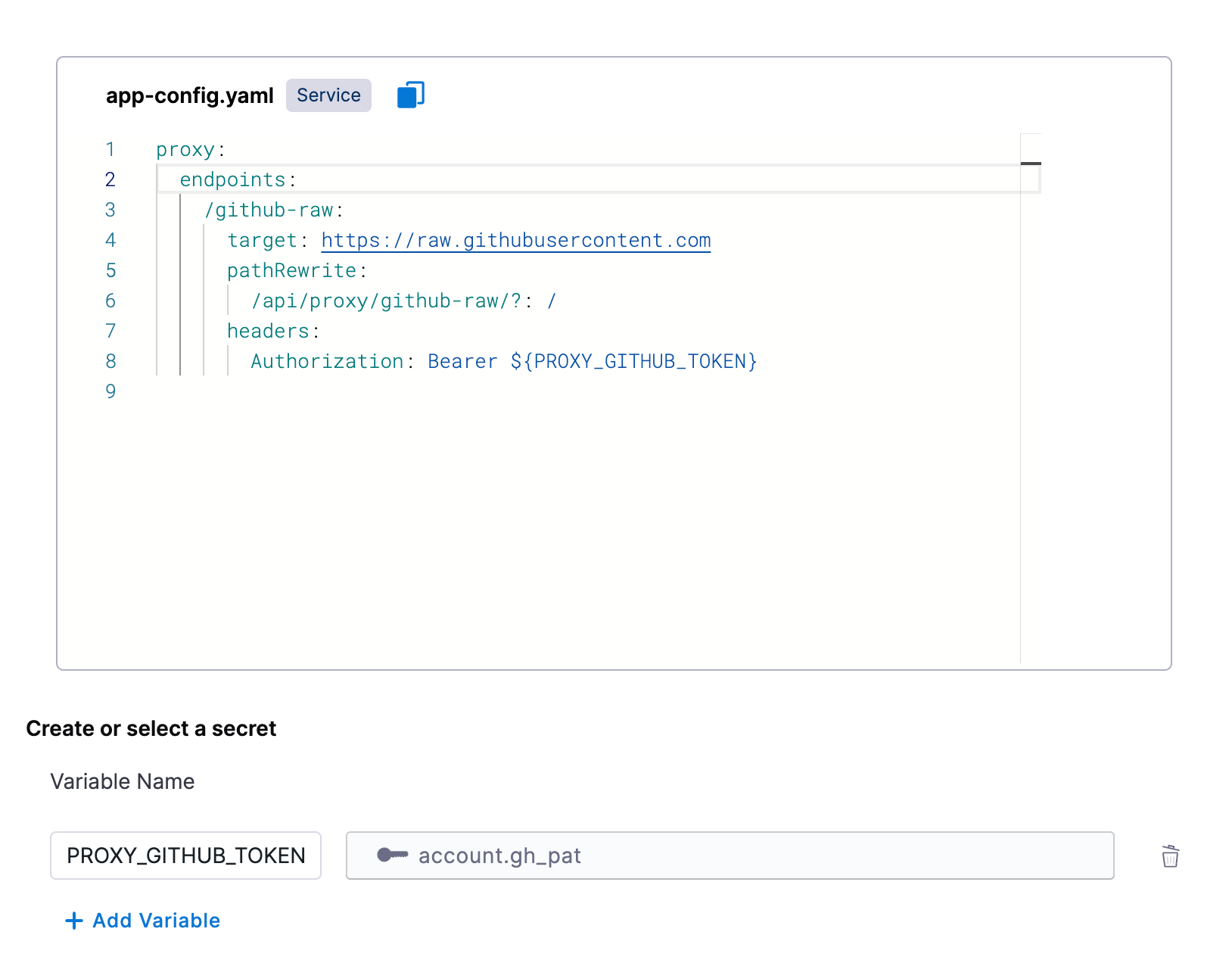Click the plus icon beside Add Variable
The height and width of the screenshot is (960, 1232).
pyautogui.click(x=74, y=921)
